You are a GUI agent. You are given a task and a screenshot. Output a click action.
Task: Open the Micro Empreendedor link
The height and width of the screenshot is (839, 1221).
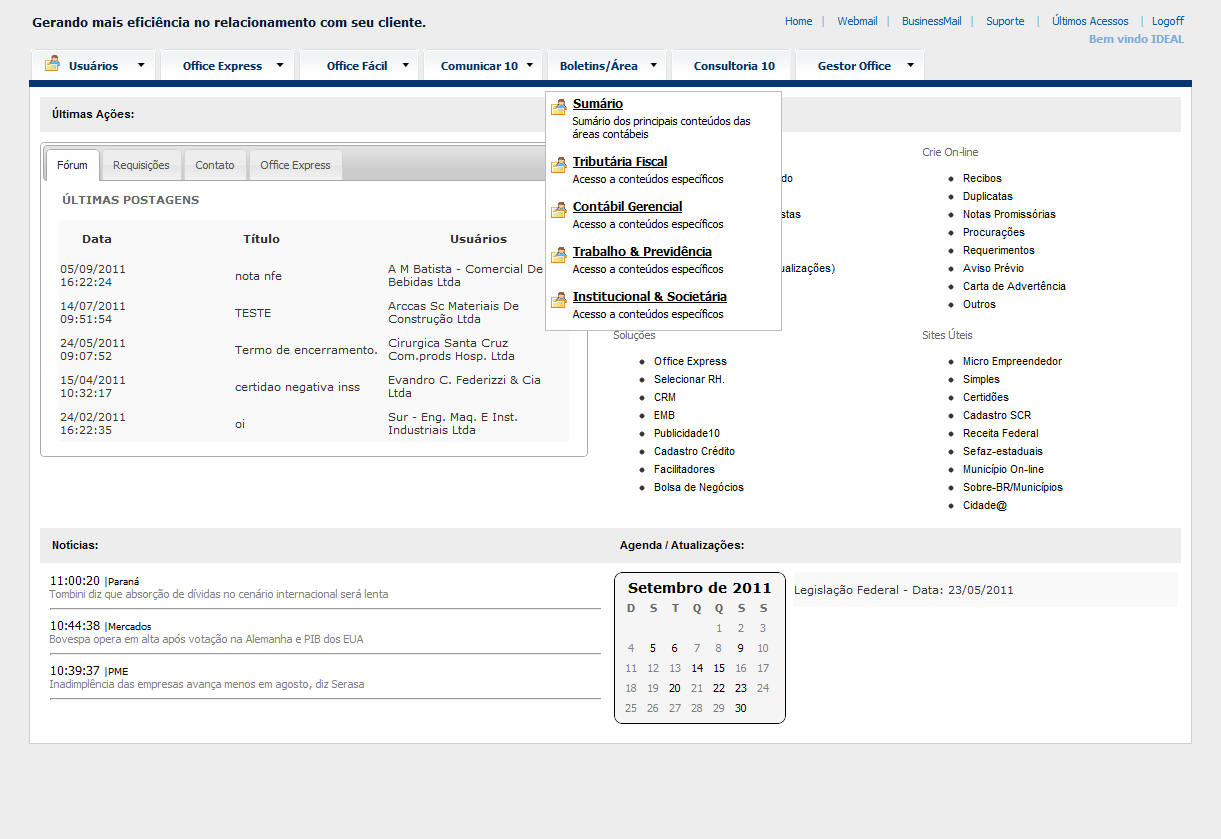click(x=1012, y=361)
